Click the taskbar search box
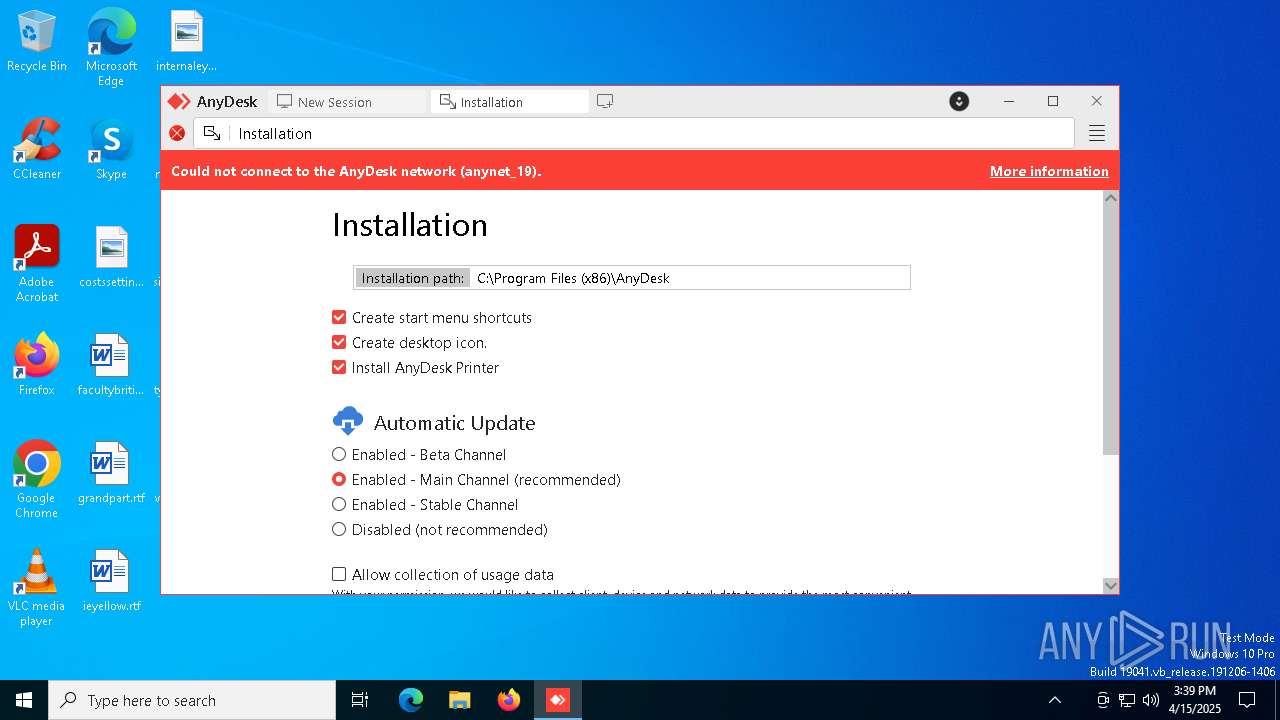 [192, 700]
